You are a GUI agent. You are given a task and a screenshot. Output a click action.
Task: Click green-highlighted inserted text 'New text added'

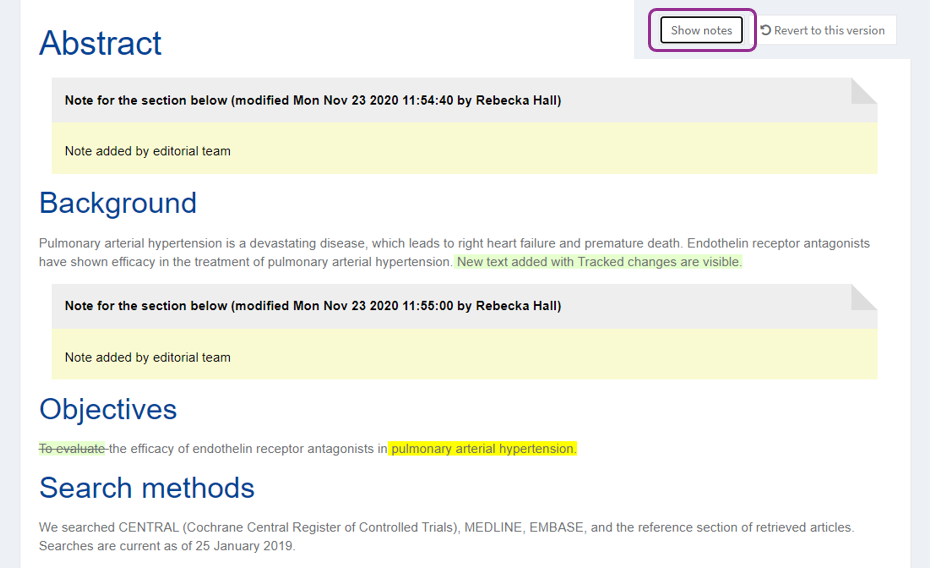point(598,262)
